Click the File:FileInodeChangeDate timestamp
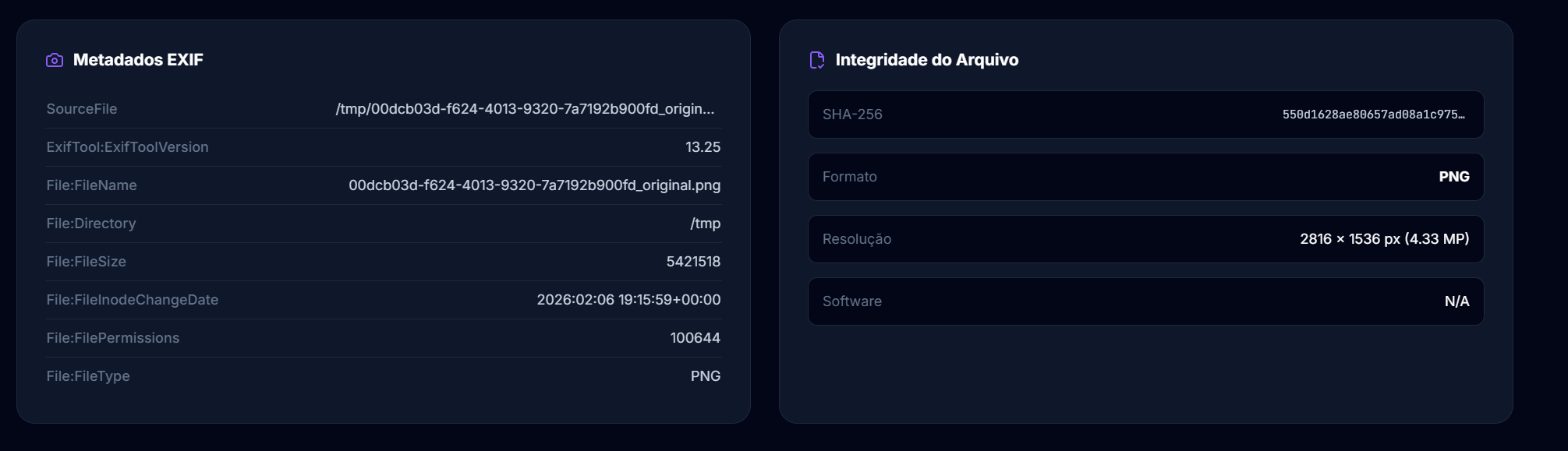 pos(628,299)
